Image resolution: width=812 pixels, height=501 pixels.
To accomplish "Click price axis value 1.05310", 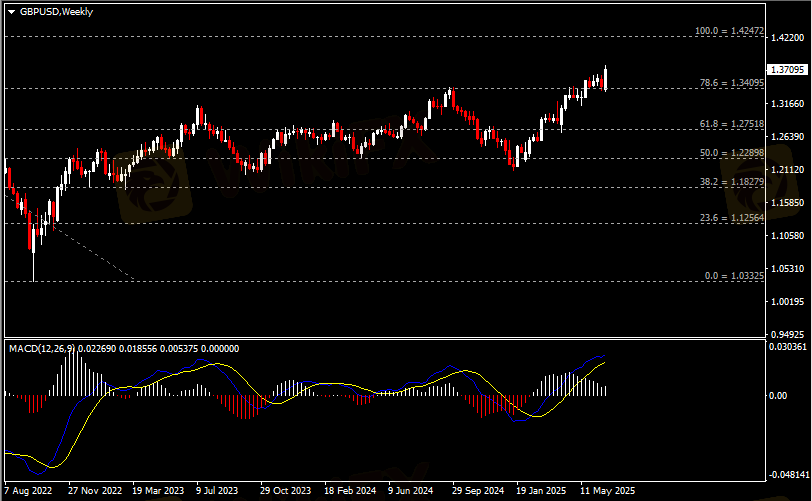I will [x=788, y=268].
